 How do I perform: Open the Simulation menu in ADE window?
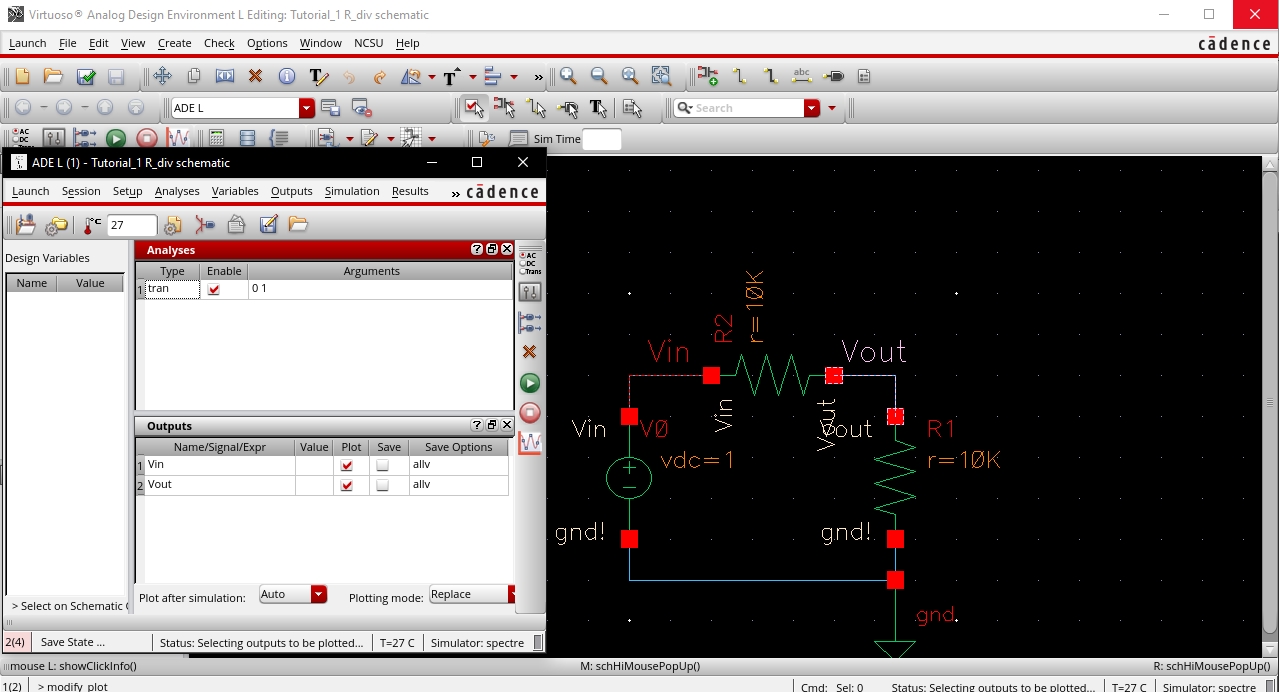click(352, 191)
